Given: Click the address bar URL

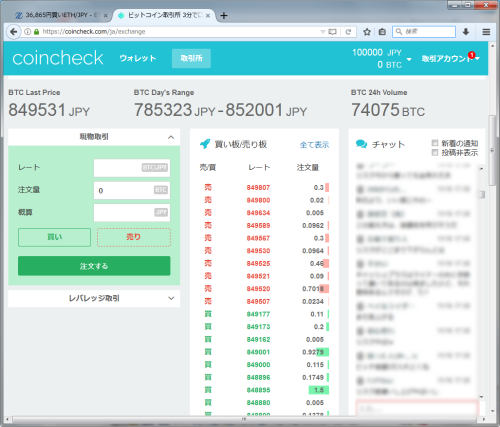Looking at the screenshot, I should tap(94, 32).
